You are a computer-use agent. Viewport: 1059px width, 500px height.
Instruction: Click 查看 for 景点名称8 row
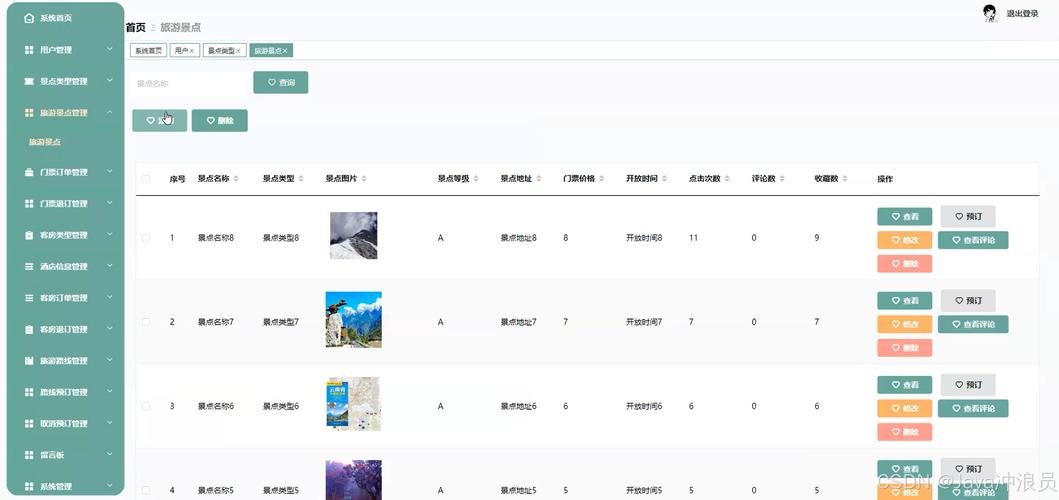904,216
